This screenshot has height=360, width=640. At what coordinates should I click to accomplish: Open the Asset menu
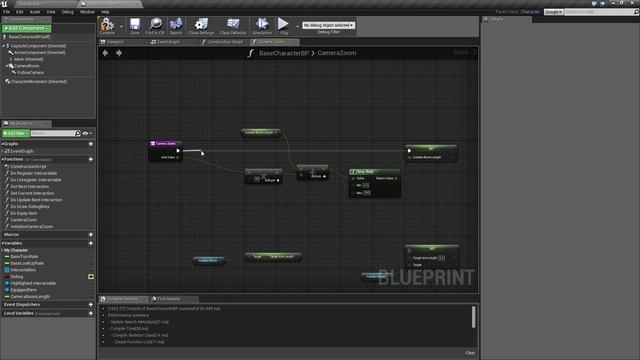point(35,12)
